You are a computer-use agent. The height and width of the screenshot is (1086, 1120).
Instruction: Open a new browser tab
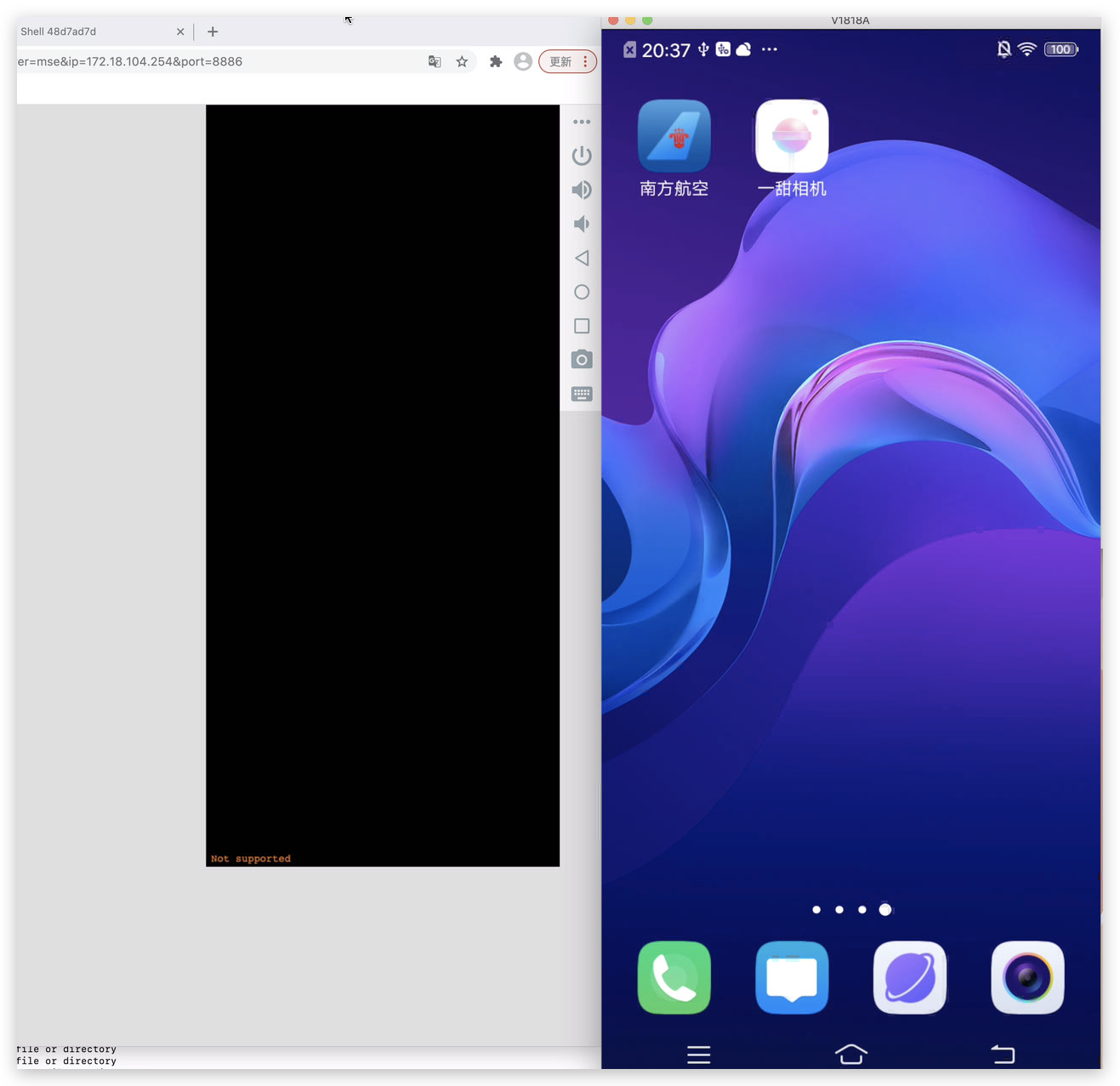(213, 31)
